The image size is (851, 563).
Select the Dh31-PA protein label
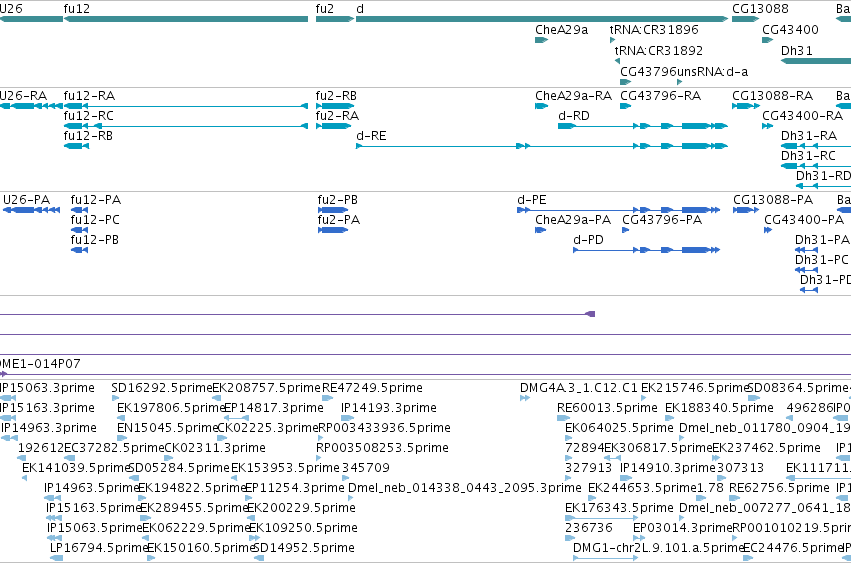822,240
